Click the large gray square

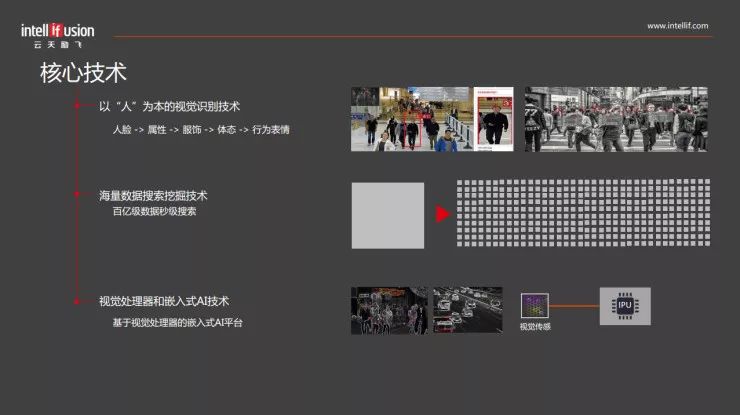(x=388, y=216)
